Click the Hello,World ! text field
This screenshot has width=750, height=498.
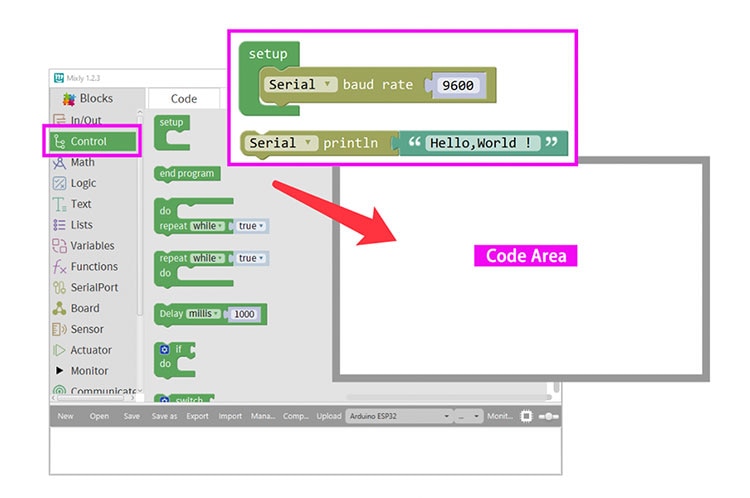[x=482, y=143]
